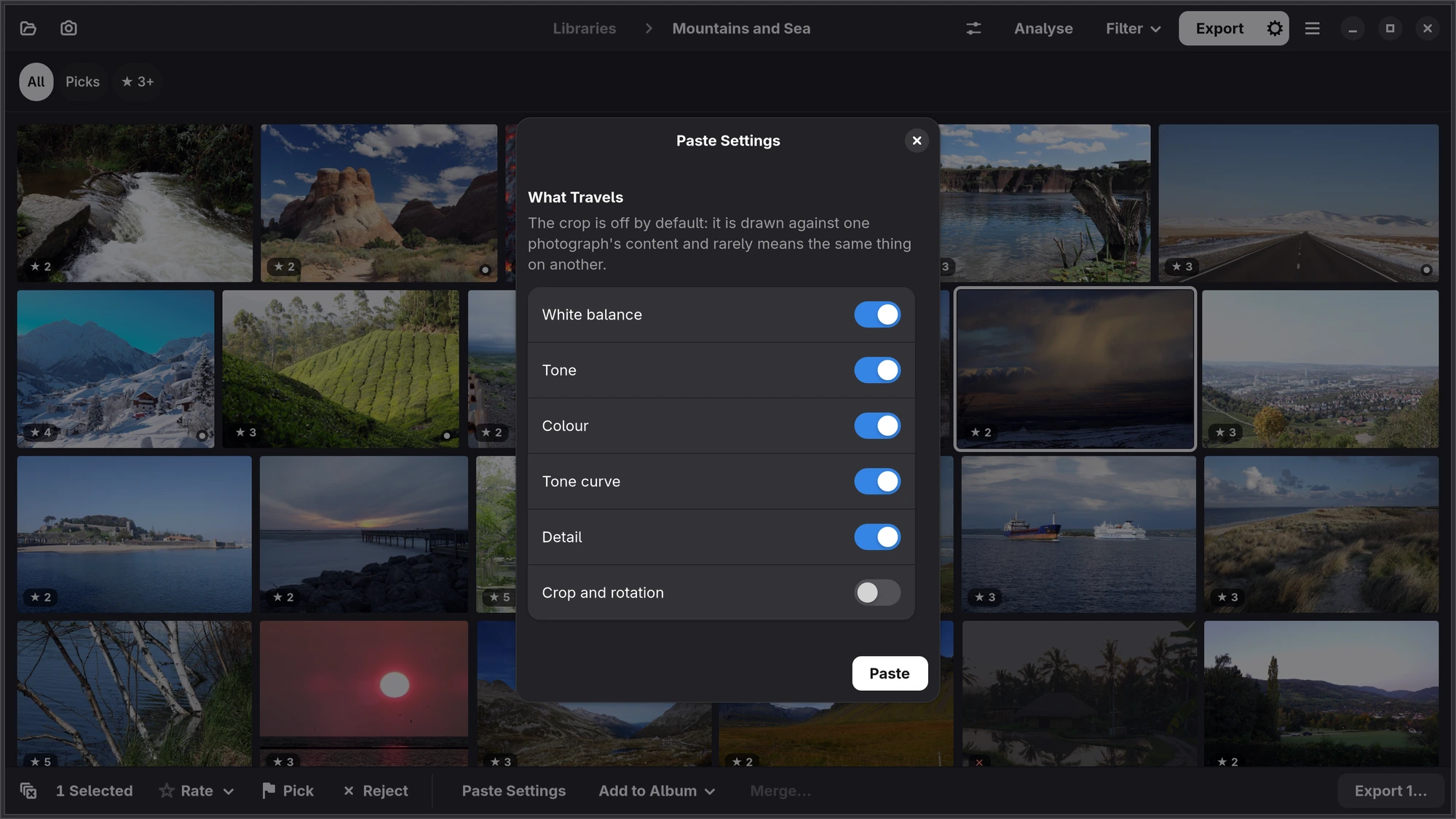This screenshot has height=819, width=1456.
Task: Enable Crop and rotation toggle
Action: point(877,593)
